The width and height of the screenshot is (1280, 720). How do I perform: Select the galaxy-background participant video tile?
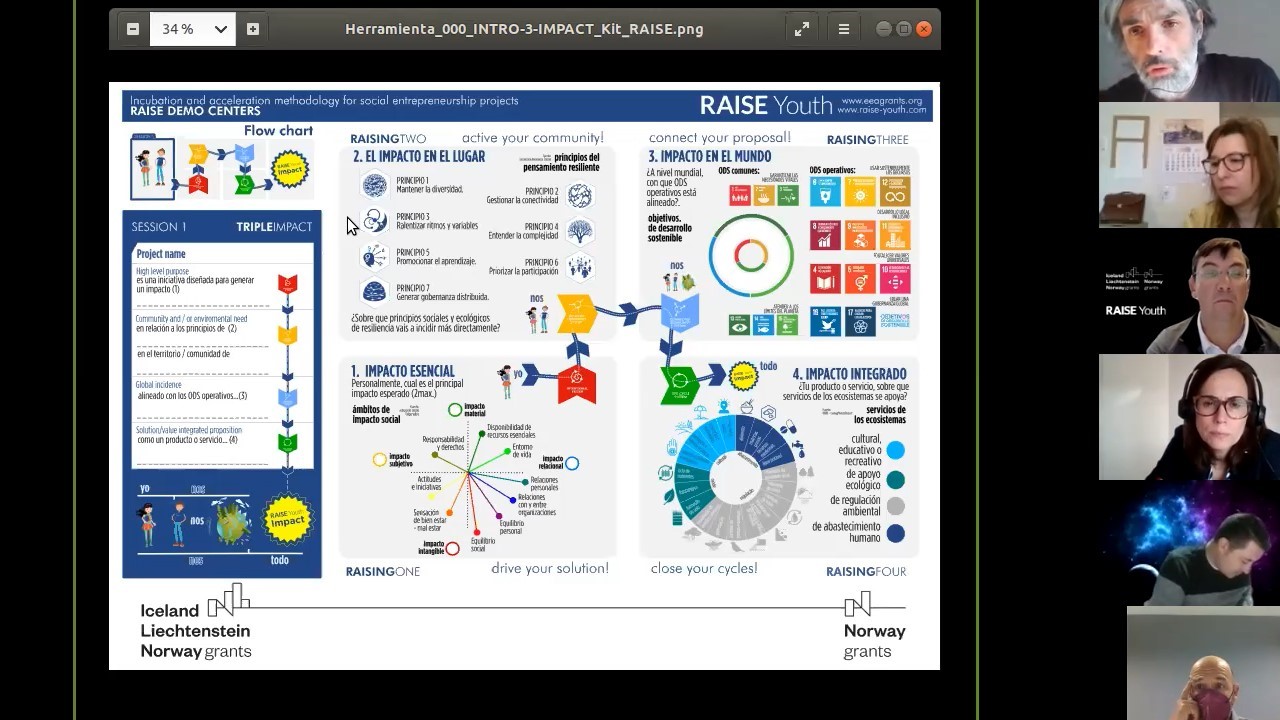(1189, 543)
